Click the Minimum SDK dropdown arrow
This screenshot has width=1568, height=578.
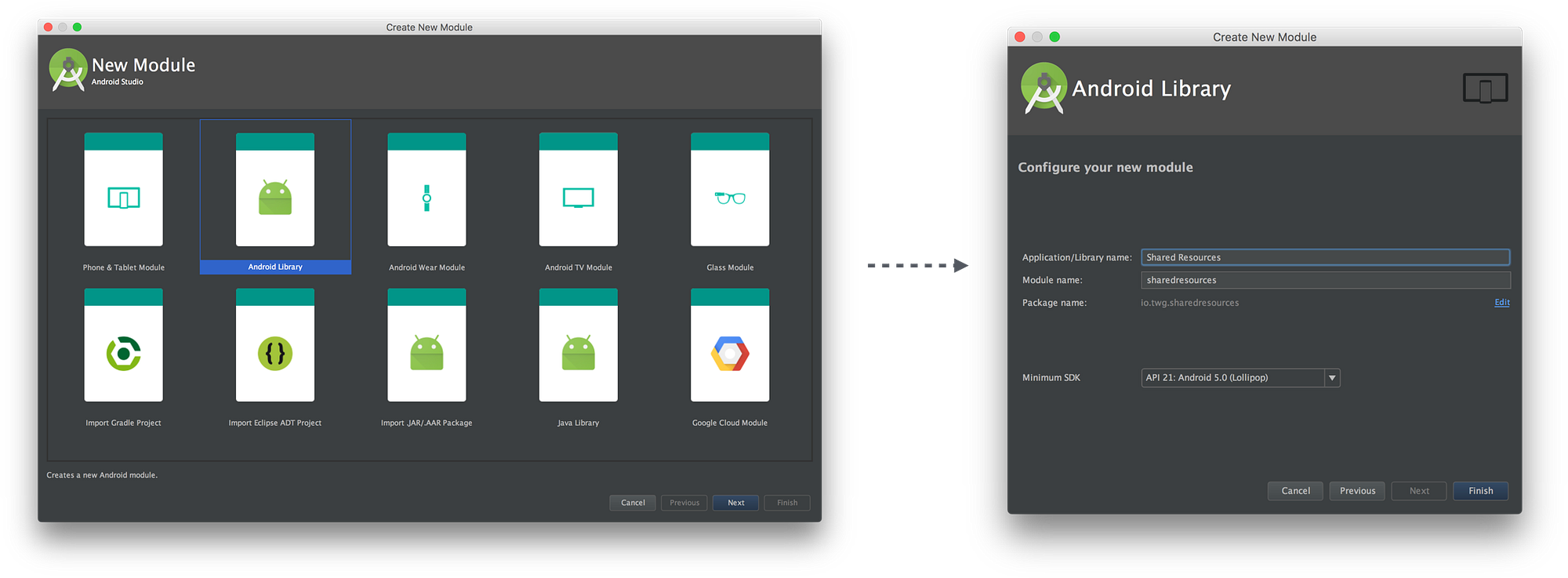[1332, 378]
